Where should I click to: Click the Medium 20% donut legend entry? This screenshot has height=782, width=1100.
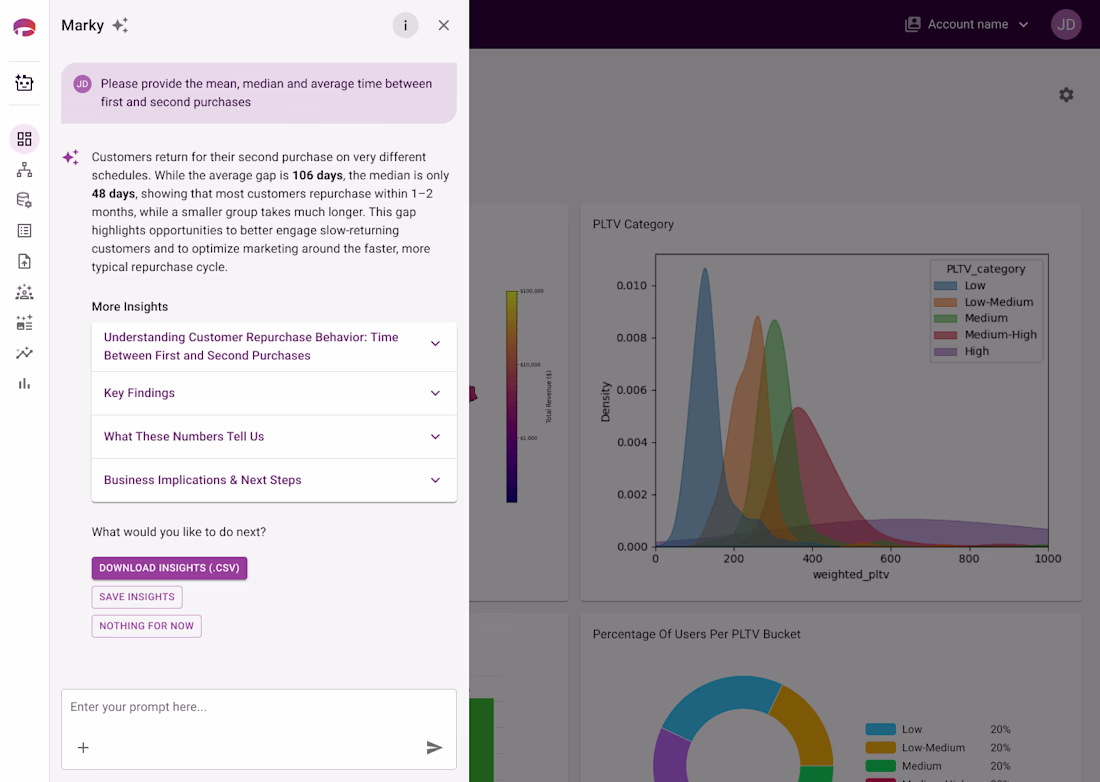[938, 766]
